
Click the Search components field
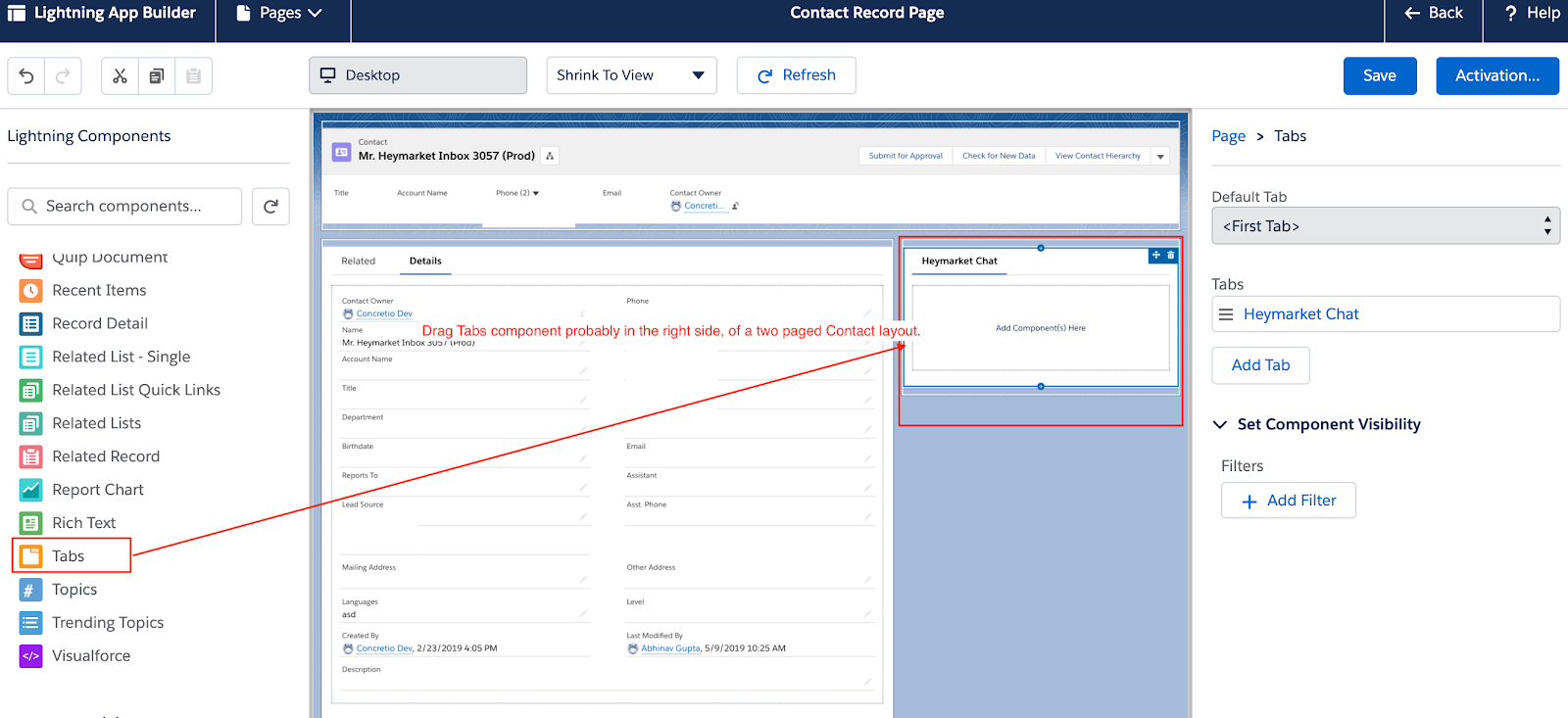click(x=124, y=207)
